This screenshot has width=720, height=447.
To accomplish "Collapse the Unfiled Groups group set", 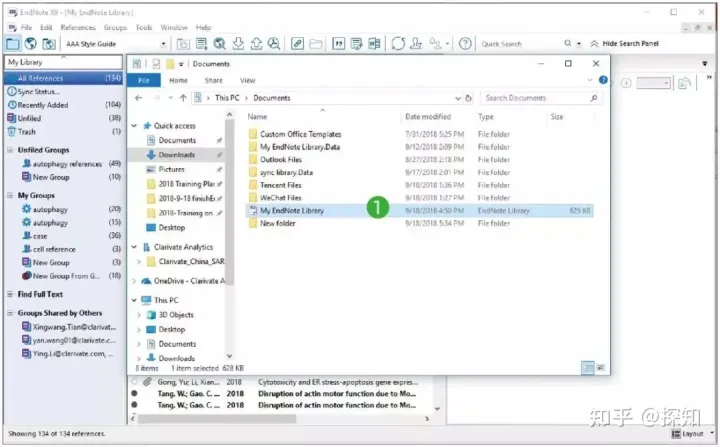I will 10,150.
